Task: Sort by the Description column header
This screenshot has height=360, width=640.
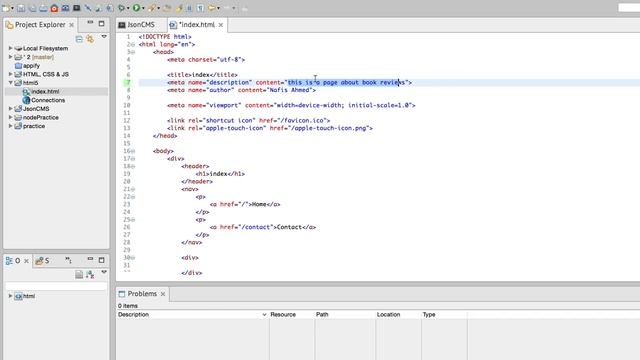Action: point(192,315)
